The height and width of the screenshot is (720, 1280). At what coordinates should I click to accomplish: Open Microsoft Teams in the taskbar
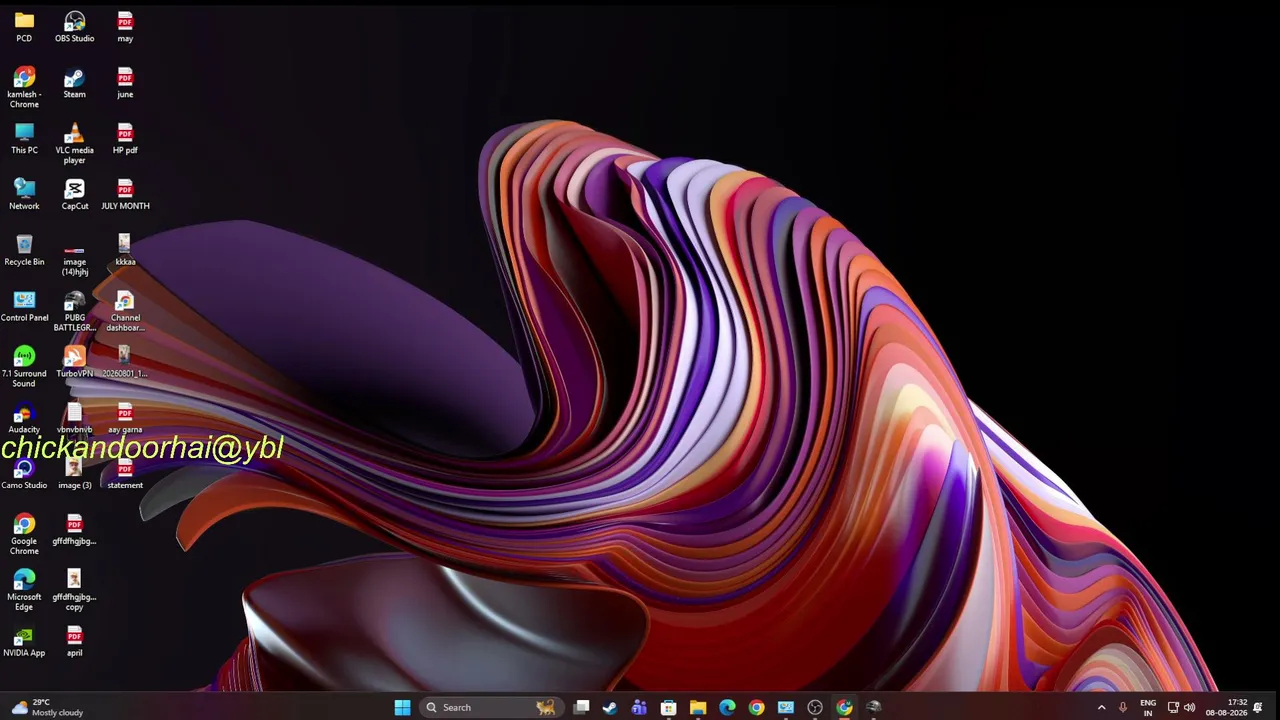click(639, 707)
